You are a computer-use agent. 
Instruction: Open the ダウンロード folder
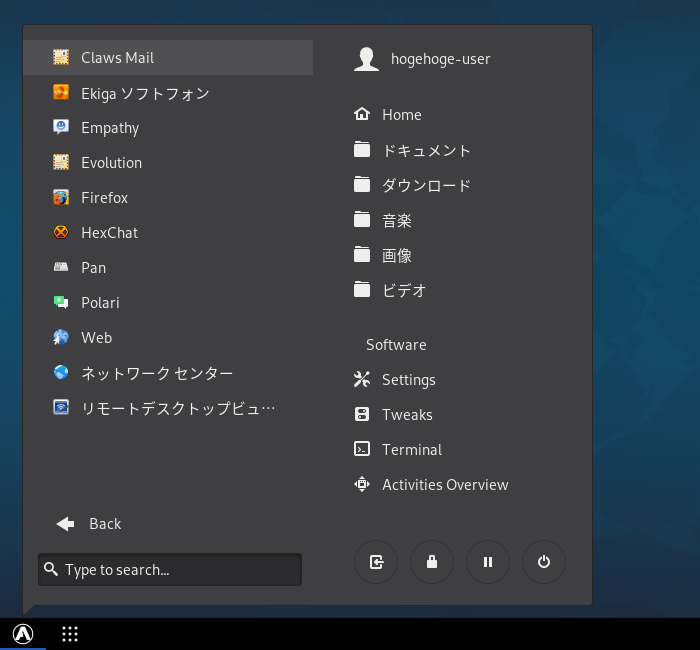[x=464, y=185]
